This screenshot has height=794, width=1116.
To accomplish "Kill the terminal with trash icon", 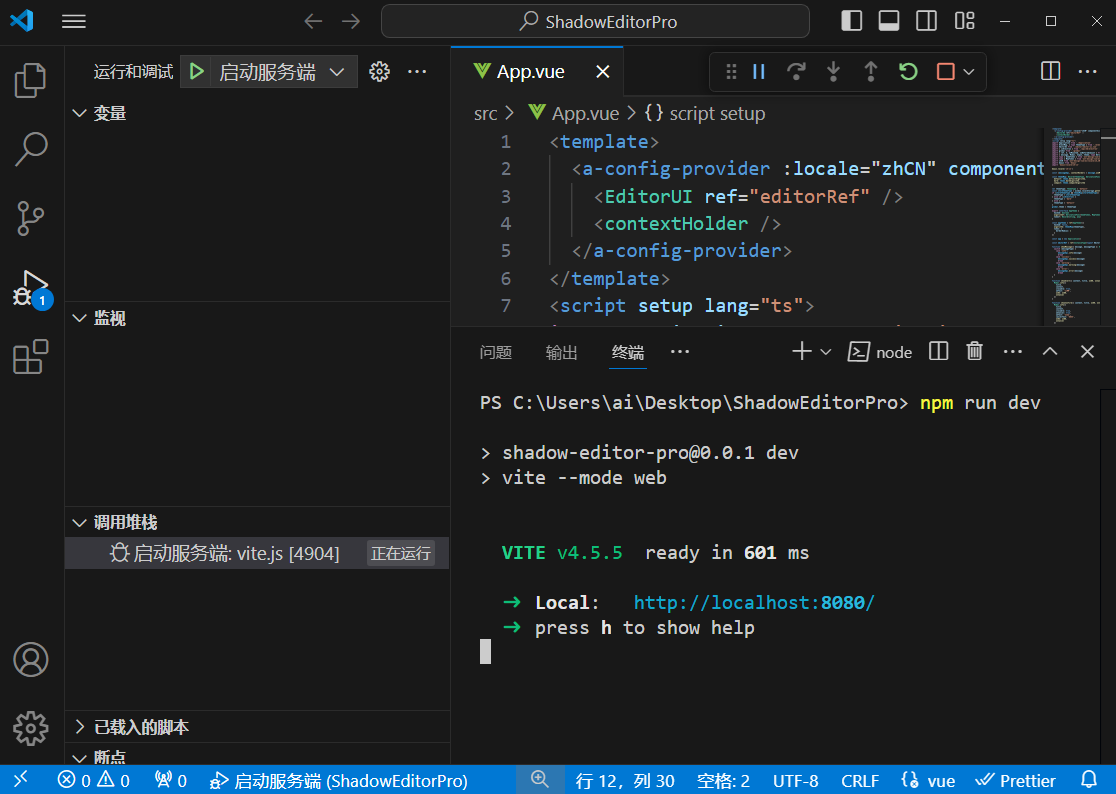I will 974,351.
